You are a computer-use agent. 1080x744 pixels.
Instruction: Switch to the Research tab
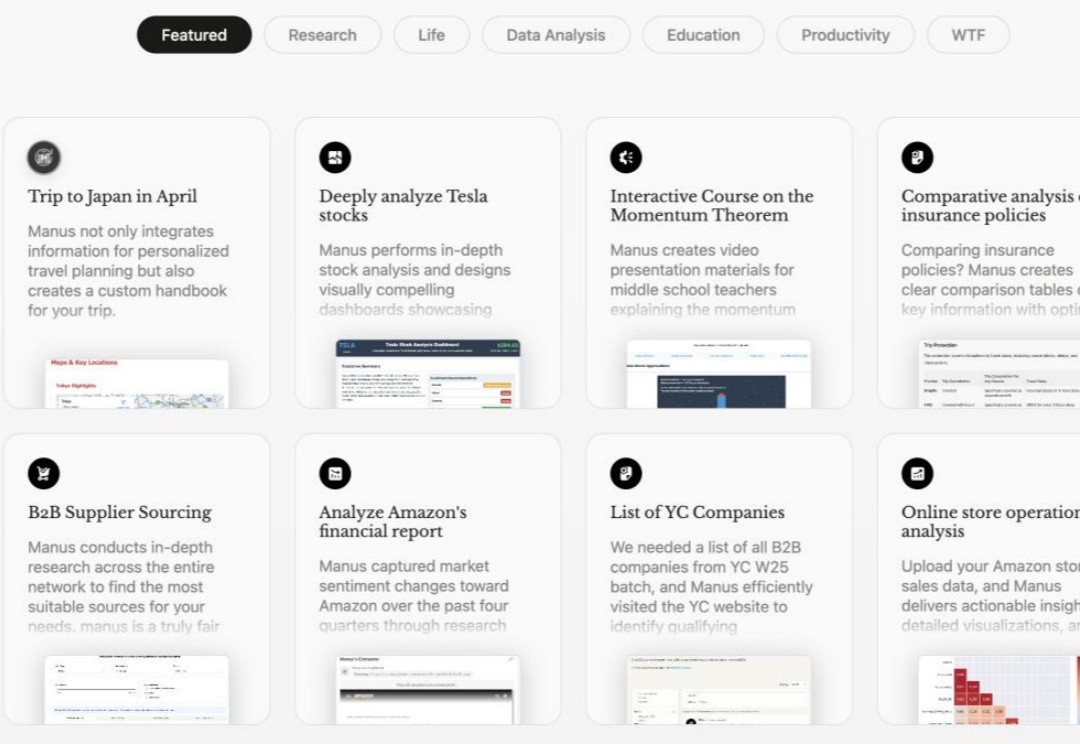point(322,35)
